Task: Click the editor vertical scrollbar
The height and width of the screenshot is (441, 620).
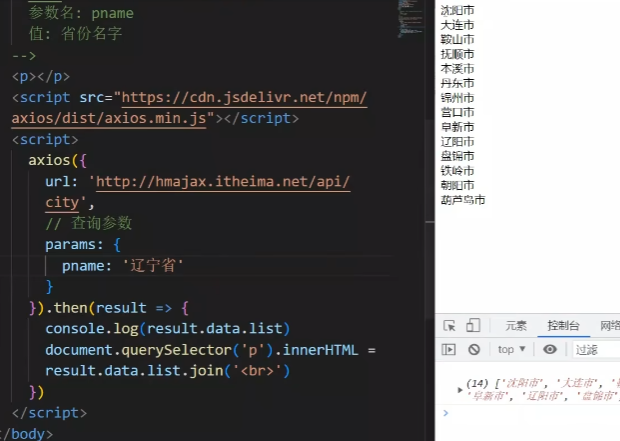Action: (429, 220)
